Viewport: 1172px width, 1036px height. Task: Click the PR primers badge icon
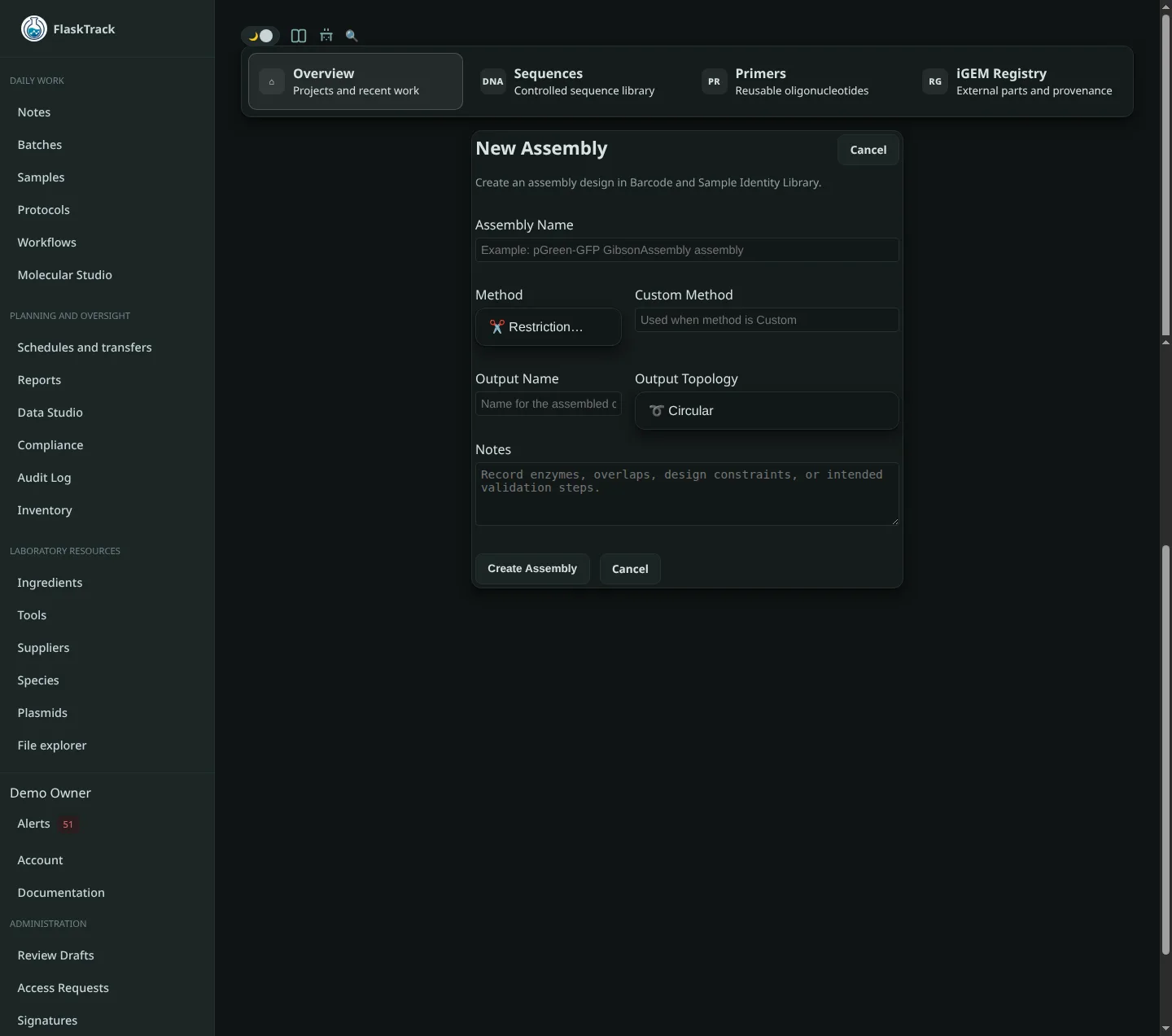(x=714, y=81)
